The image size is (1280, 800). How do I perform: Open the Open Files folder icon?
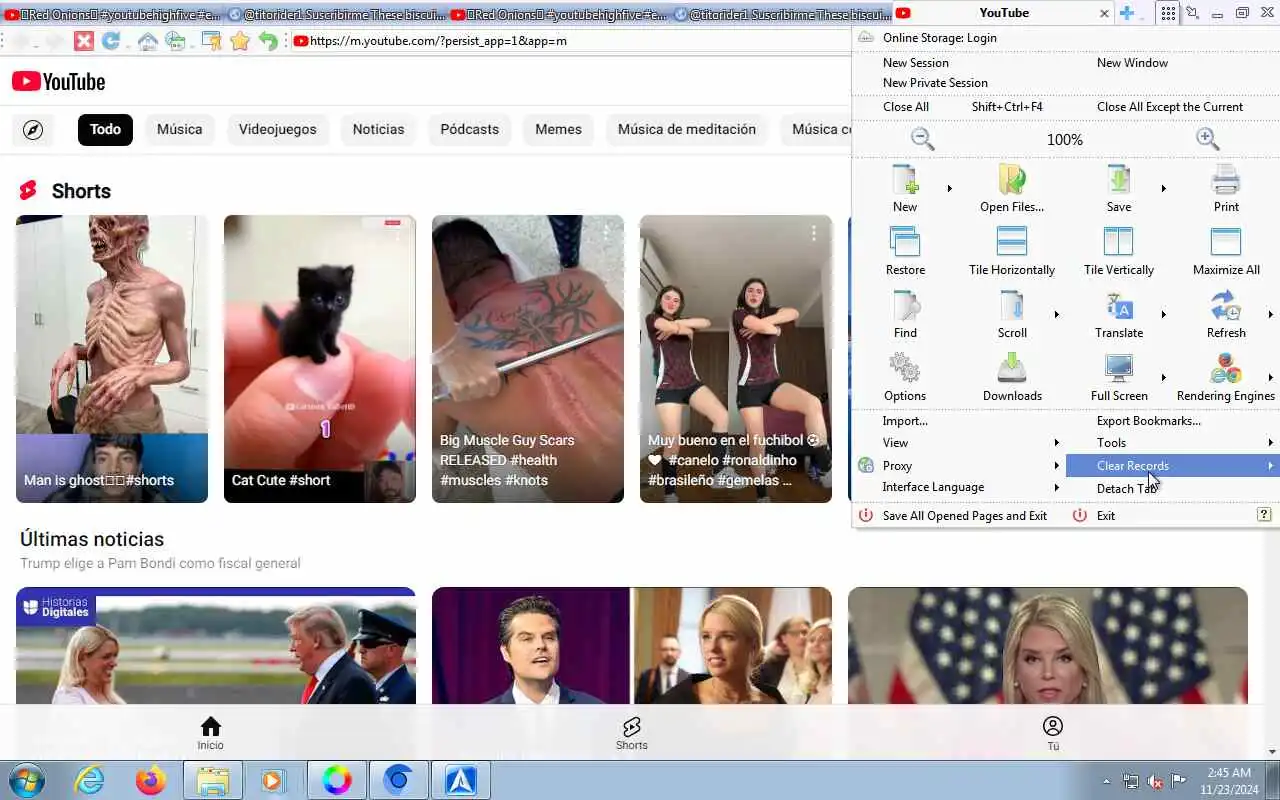point(1012,180)
